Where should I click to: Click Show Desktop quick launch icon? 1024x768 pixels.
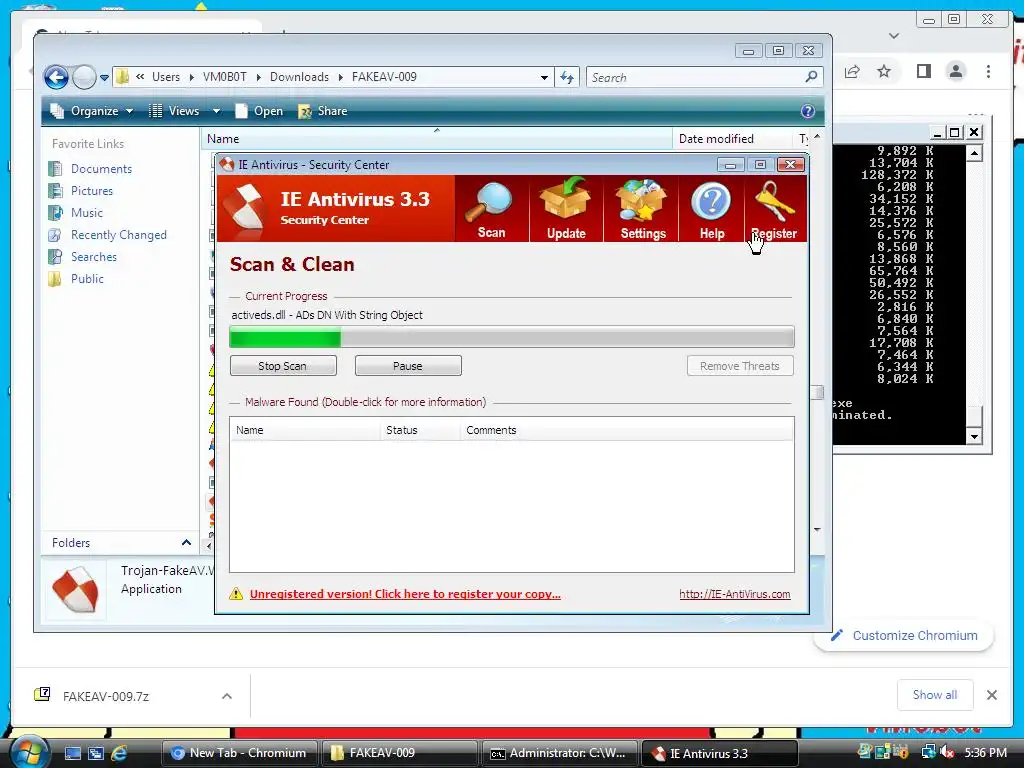click(72, 753)
